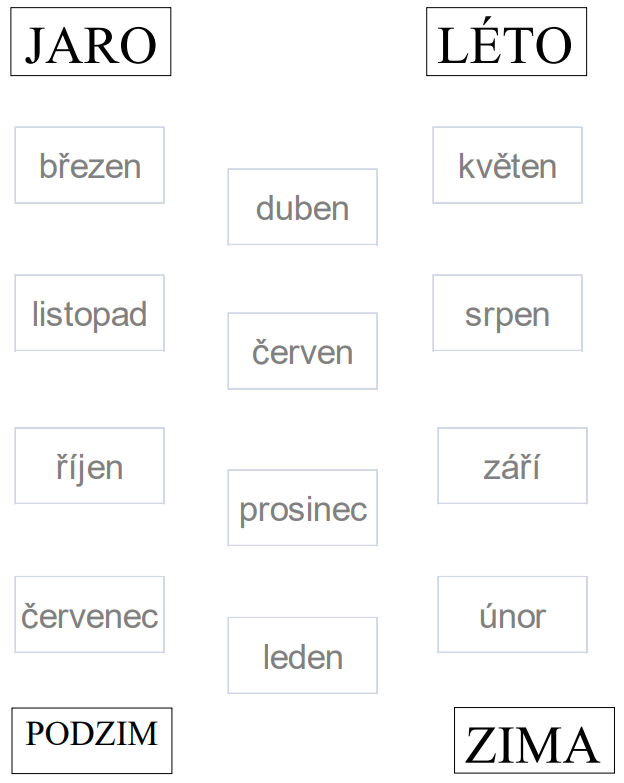Select the duben month card
This screenshot has width=624, height=783.
pos(303,207)
